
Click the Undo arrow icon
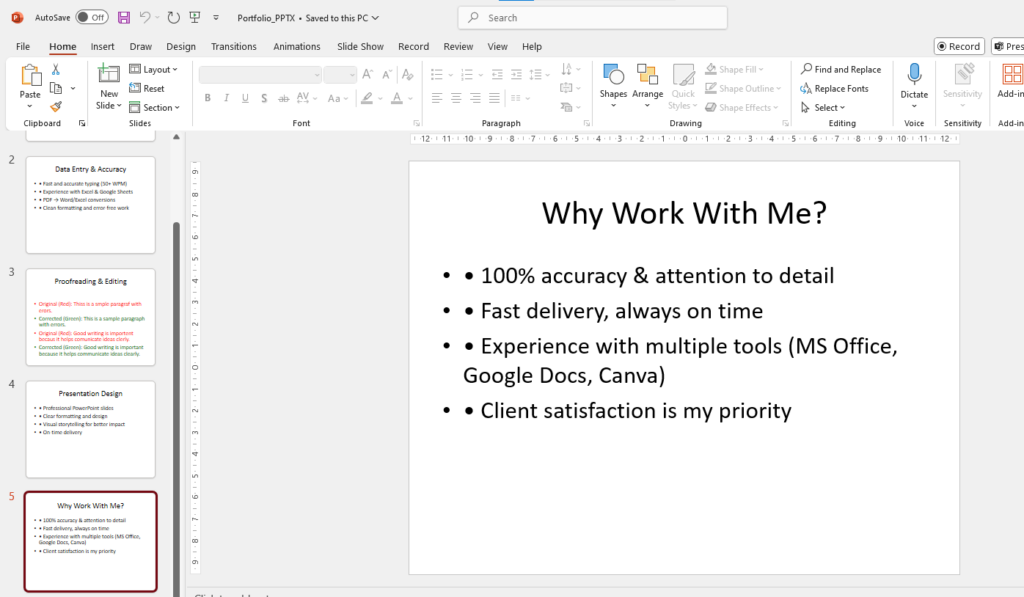pos(145,18)
